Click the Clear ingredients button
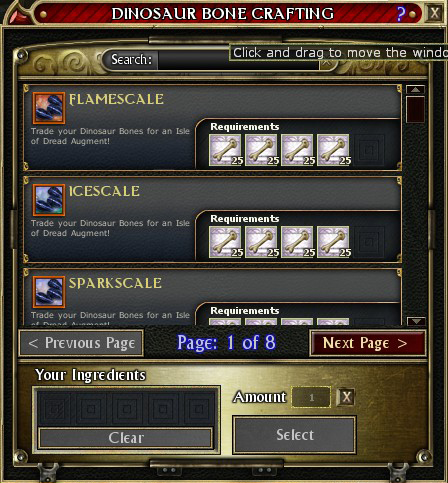Viewport: 448px width, 483px height. pos(126,438)
